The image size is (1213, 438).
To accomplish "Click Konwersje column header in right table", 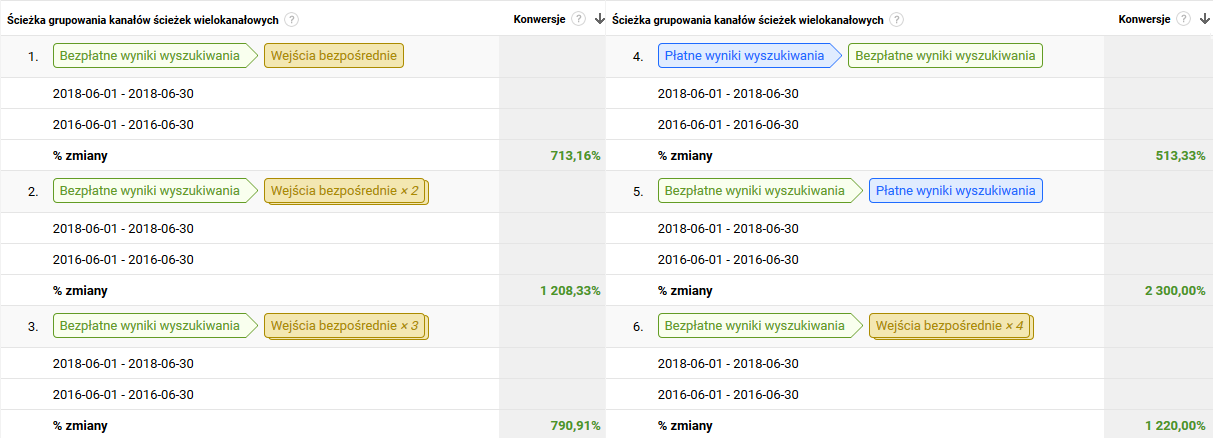I will (x=1145, y=19).
